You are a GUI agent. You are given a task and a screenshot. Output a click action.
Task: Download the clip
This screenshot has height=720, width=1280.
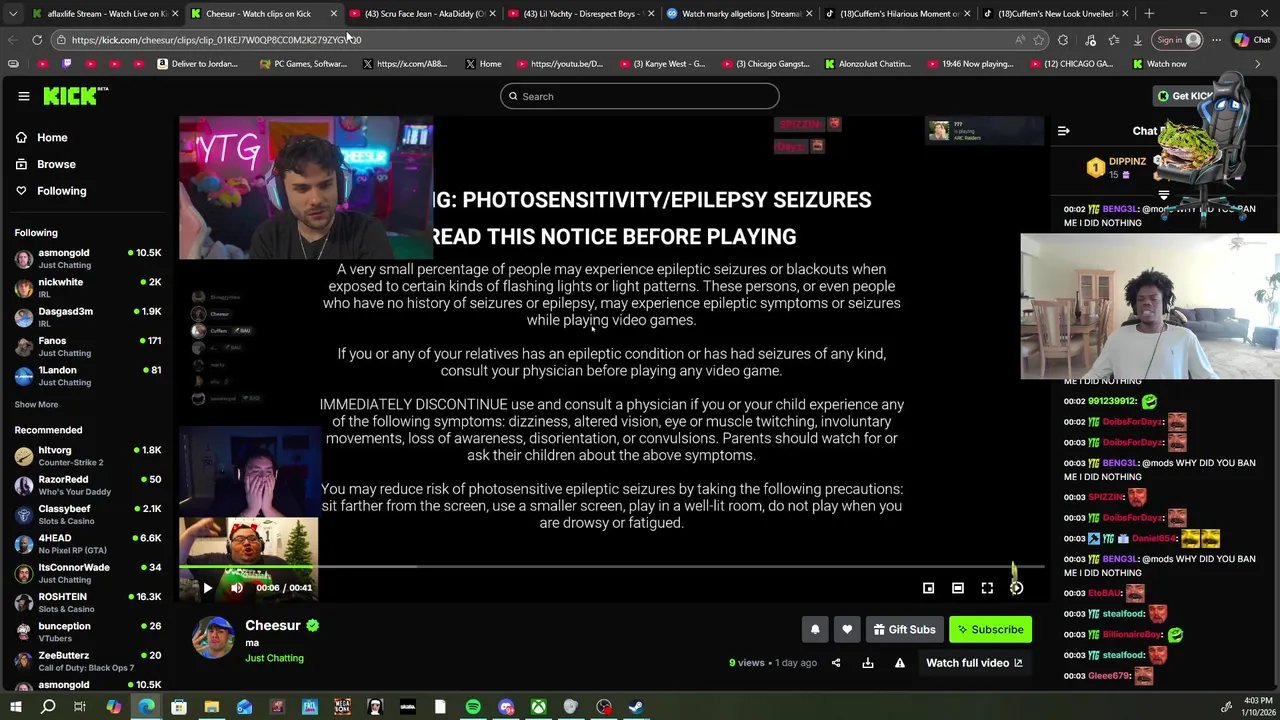point(868,663)
